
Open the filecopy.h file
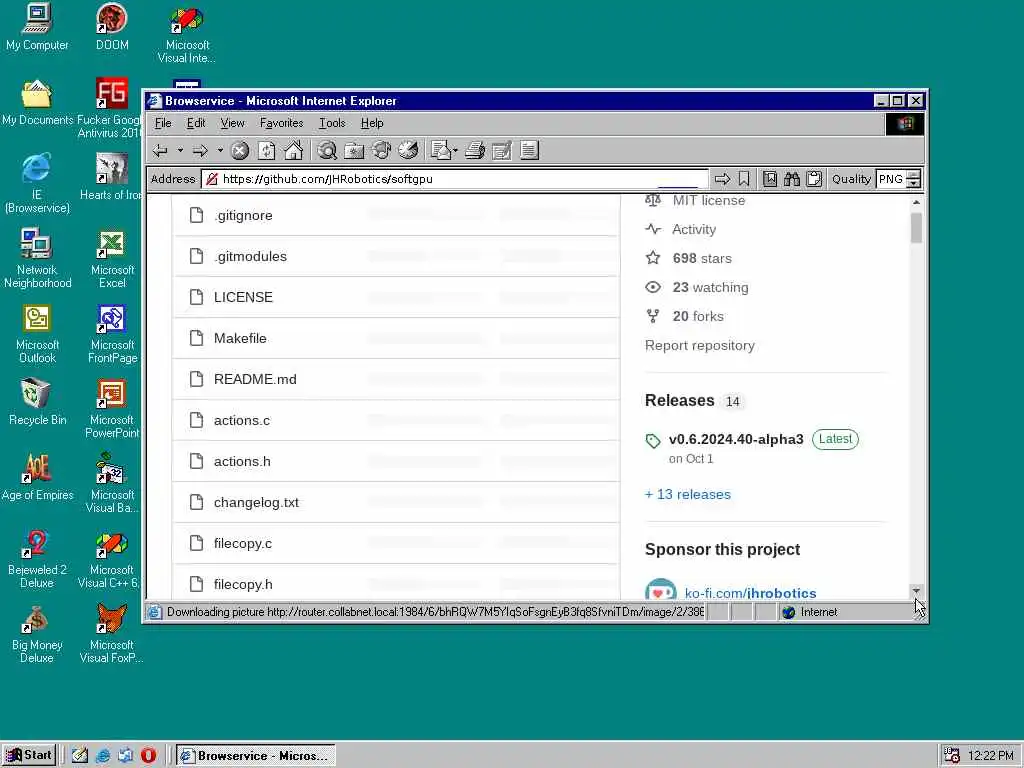coord(243,584)
